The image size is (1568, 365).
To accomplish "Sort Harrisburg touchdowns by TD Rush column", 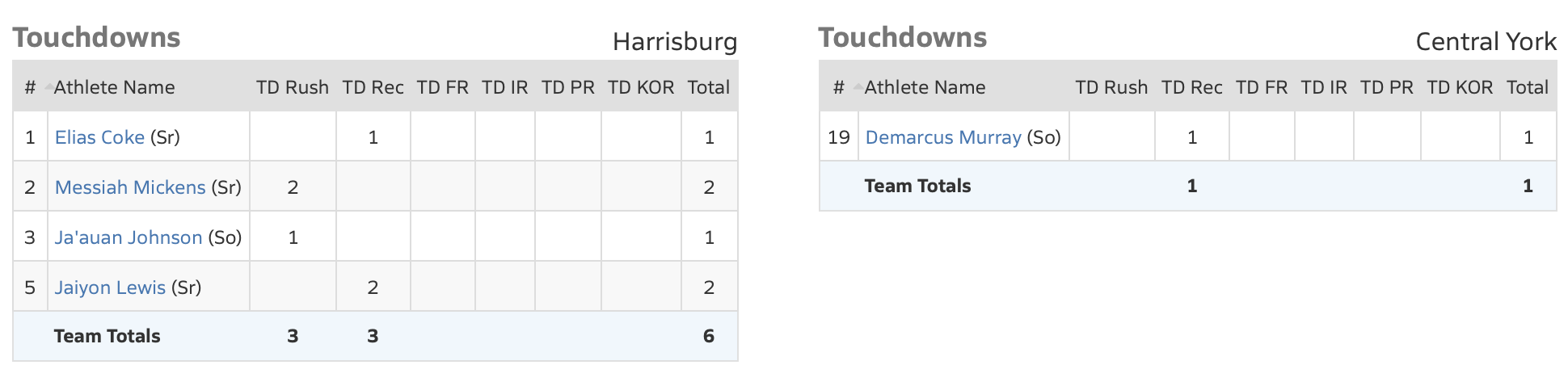I will [x=293, y=87].
